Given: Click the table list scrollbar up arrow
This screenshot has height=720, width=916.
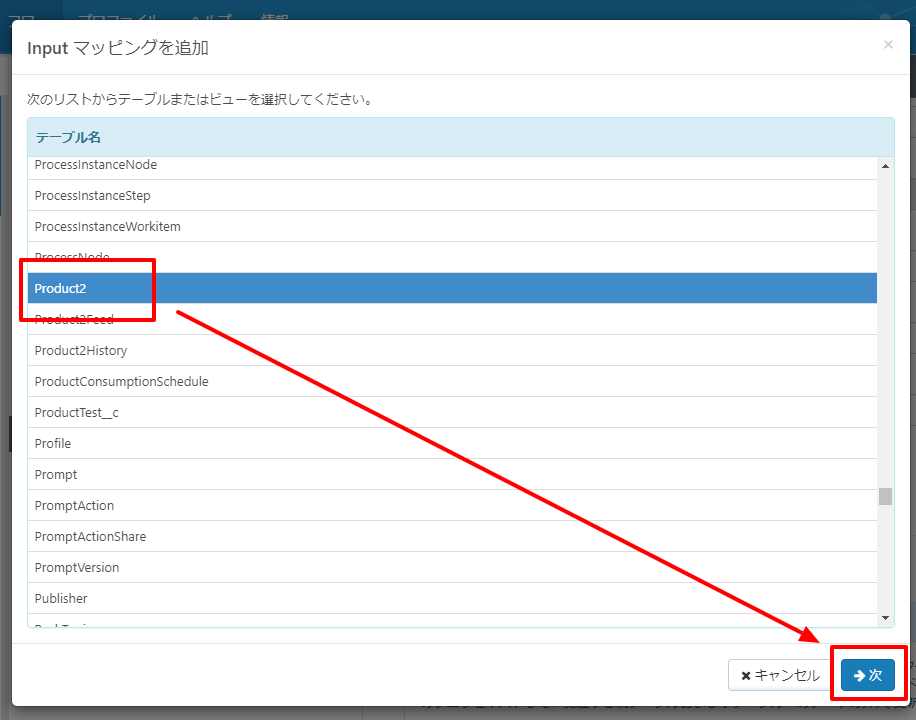Looking at the screenshot, I should point(886,166).
